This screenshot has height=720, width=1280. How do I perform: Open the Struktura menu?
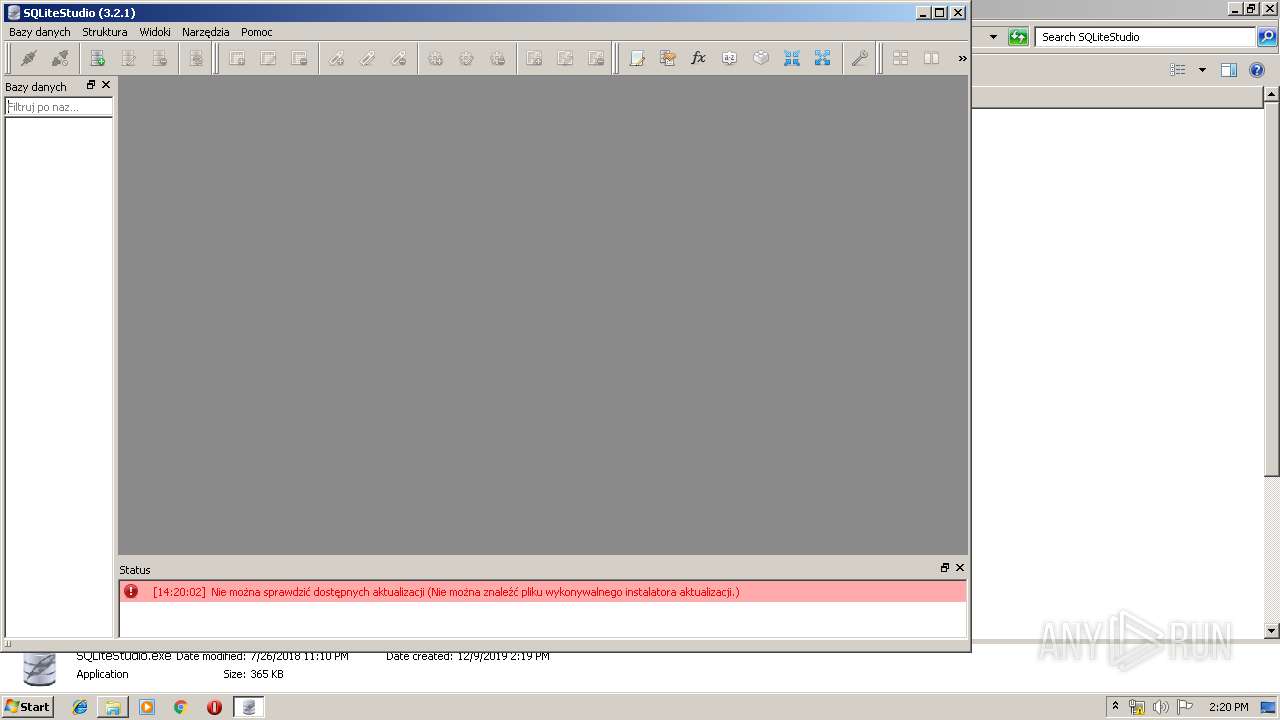tap(105, 32)
